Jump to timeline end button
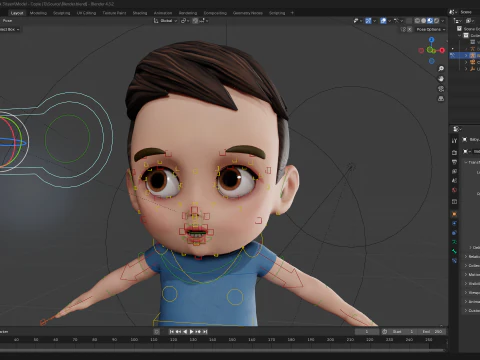Image resolution: width=480 pixels, height=360 pixels. tap(205, 332)
